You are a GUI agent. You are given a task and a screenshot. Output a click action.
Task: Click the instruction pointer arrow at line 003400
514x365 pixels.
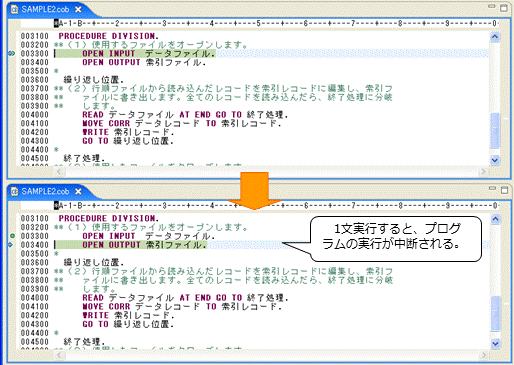(10, 245)
